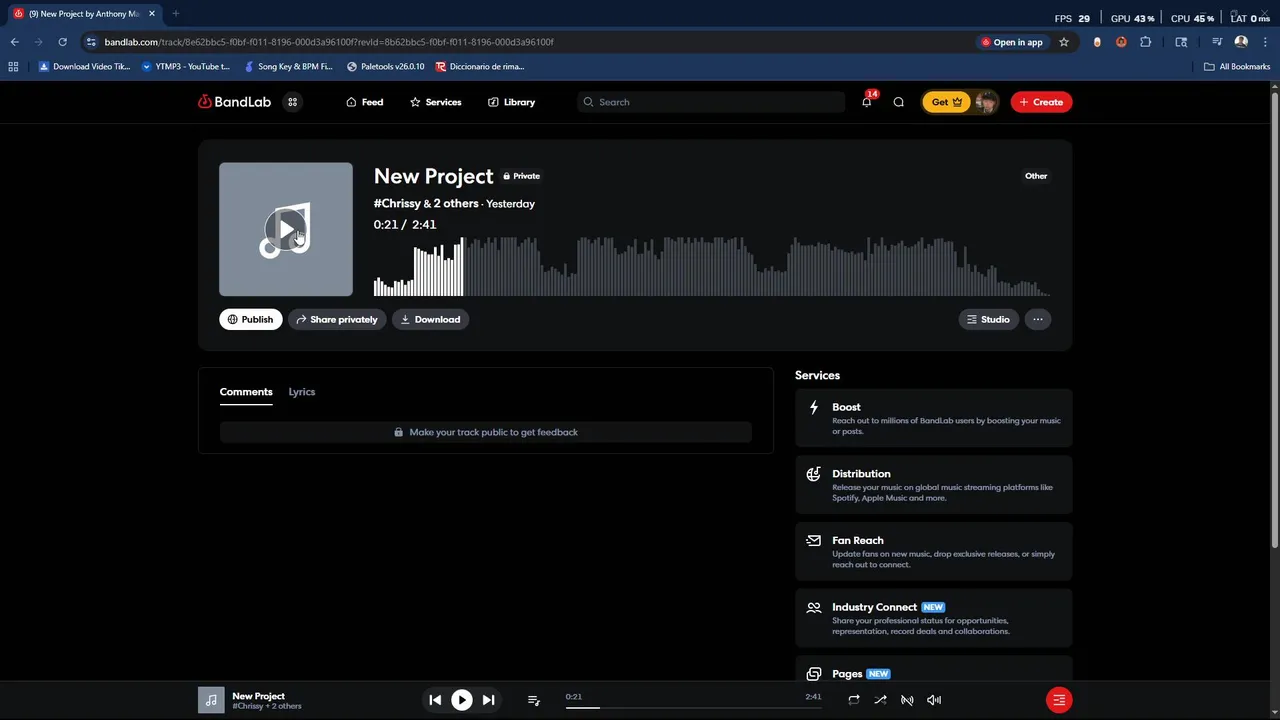The width and height of the screenshot is (1280, 720).
Task: Open a new browser tab
Action: click(x=176, y=14)
